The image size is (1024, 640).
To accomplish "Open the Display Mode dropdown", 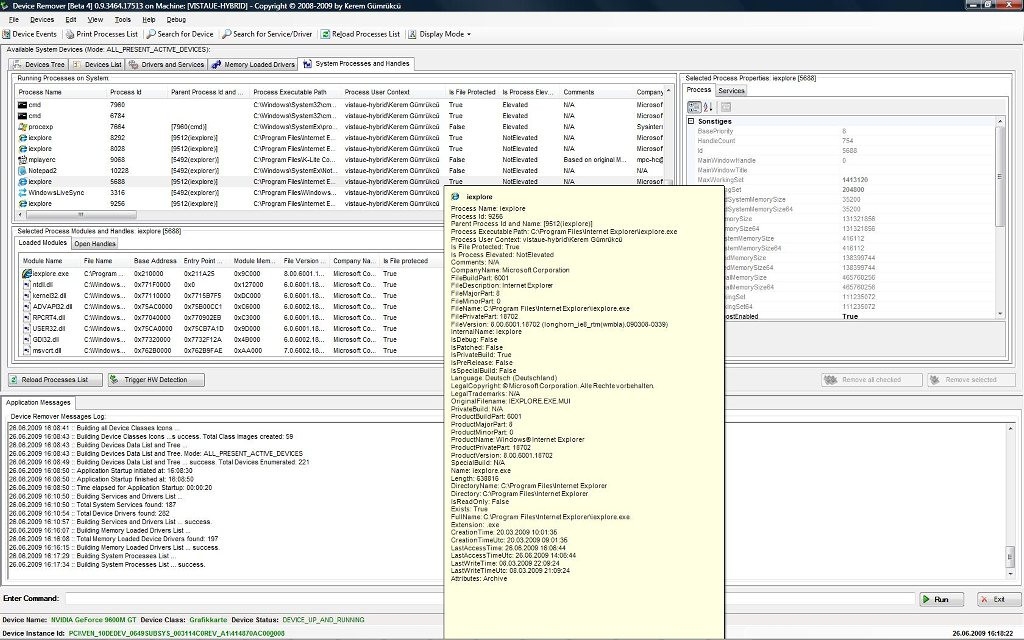I will pyautogui.click(x=440, y=34).
